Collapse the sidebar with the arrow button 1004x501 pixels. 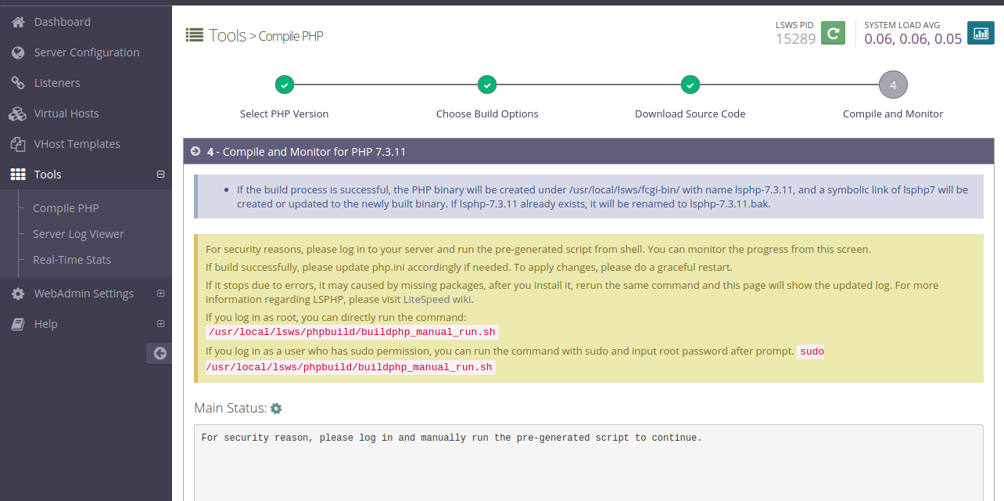159,353
